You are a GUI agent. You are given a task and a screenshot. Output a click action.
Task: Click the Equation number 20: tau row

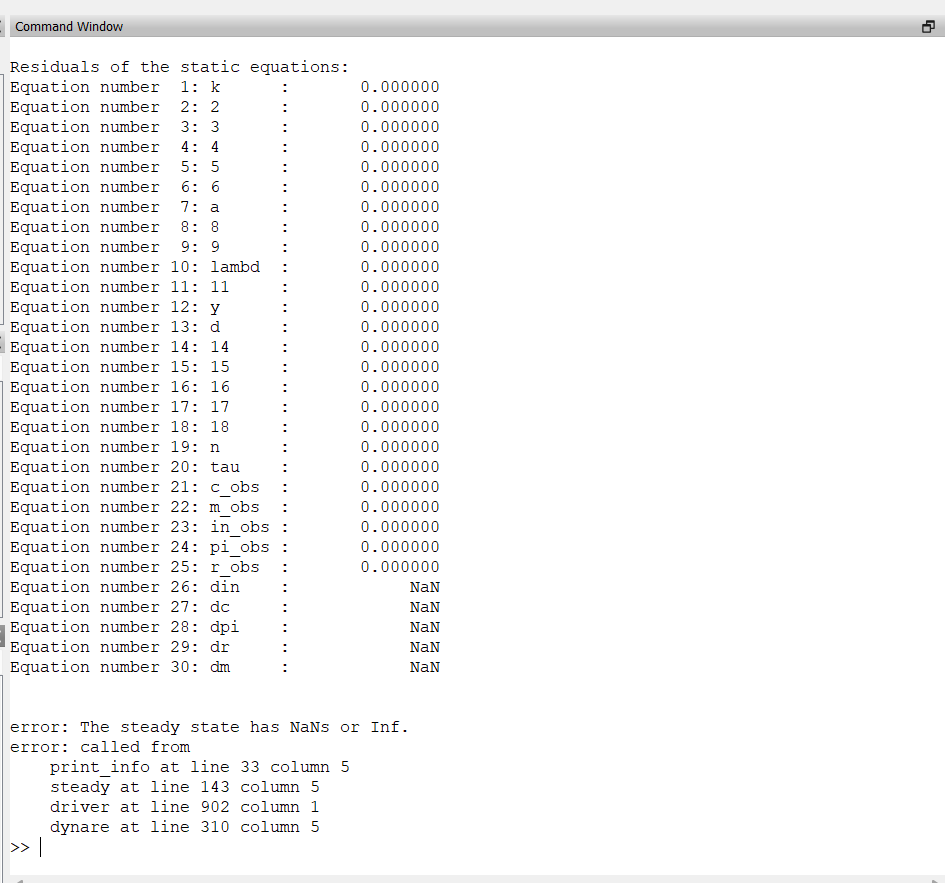click(x=125, y=467)
